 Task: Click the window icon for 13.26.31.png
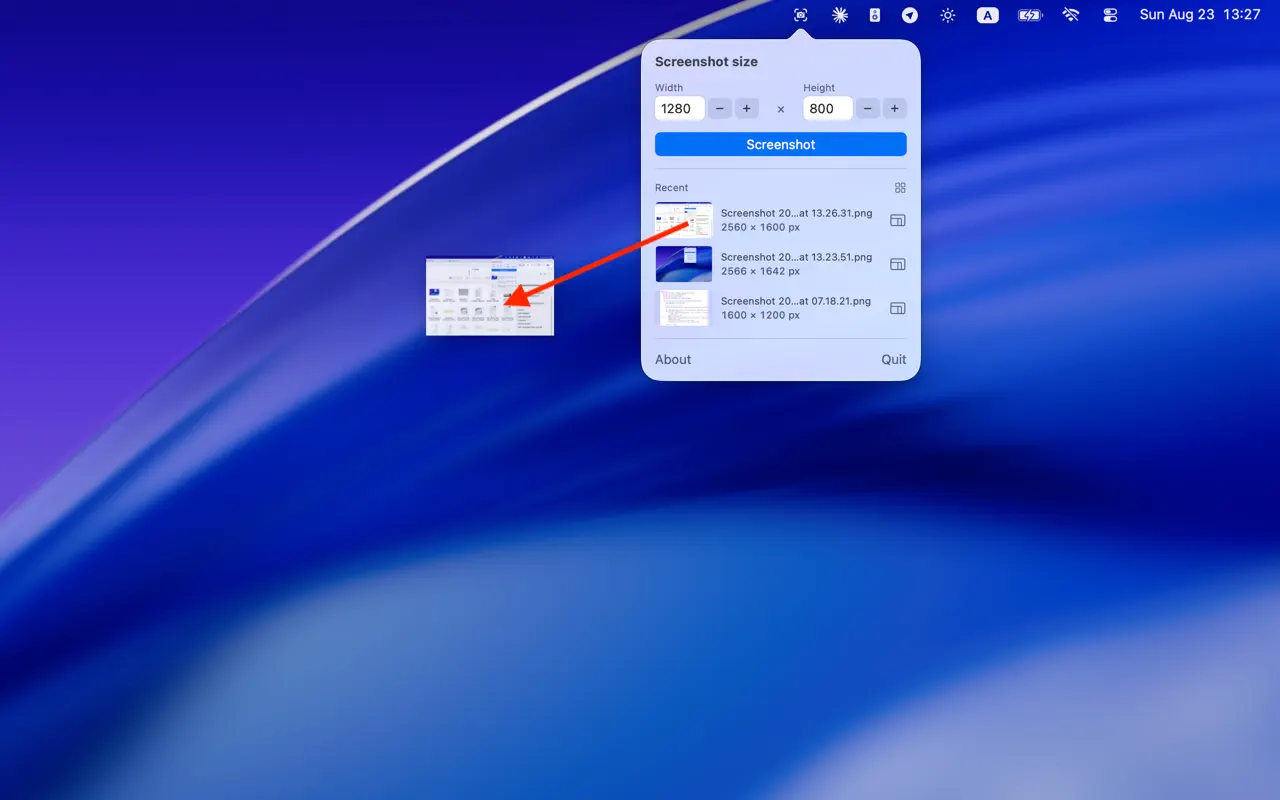[898, 220]
